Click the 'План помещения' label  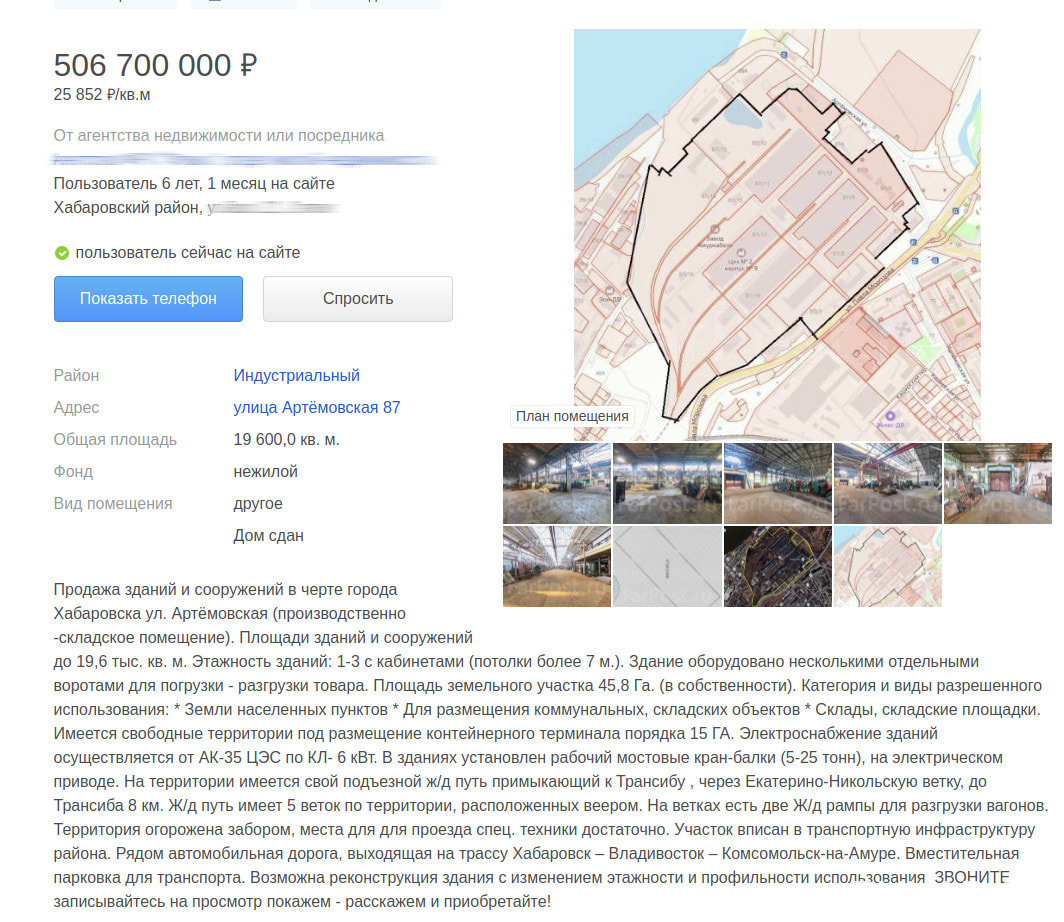coord(572,416)
